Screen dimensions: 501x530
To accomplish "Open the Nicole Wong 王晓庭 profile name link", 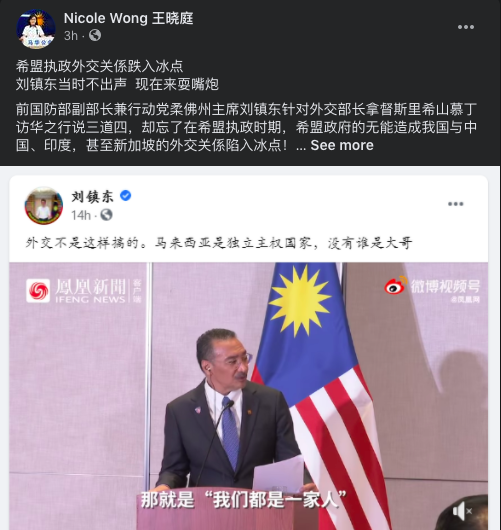I will (128, 18).
